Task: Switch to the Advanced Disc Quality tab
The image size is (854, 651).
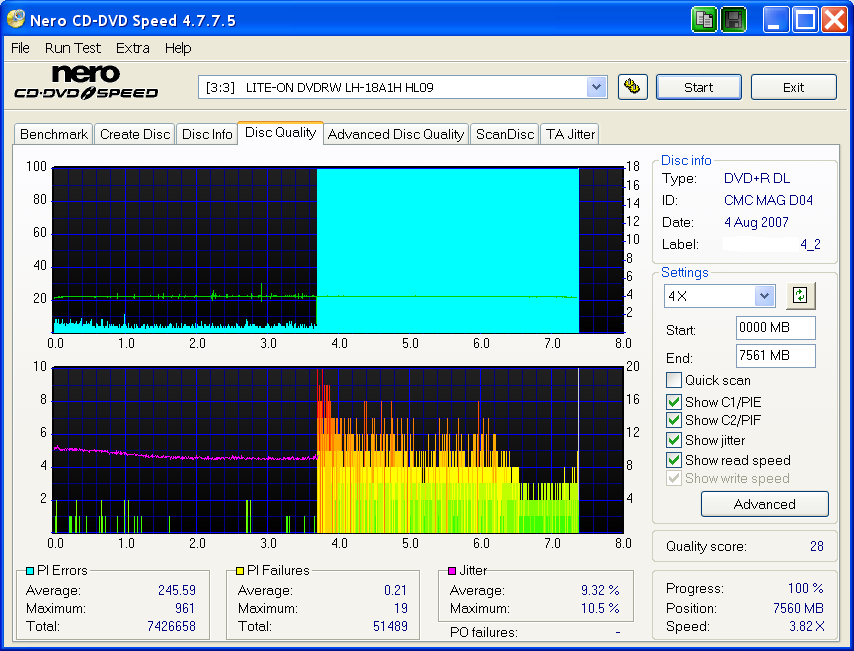Action: click(396, 133)
